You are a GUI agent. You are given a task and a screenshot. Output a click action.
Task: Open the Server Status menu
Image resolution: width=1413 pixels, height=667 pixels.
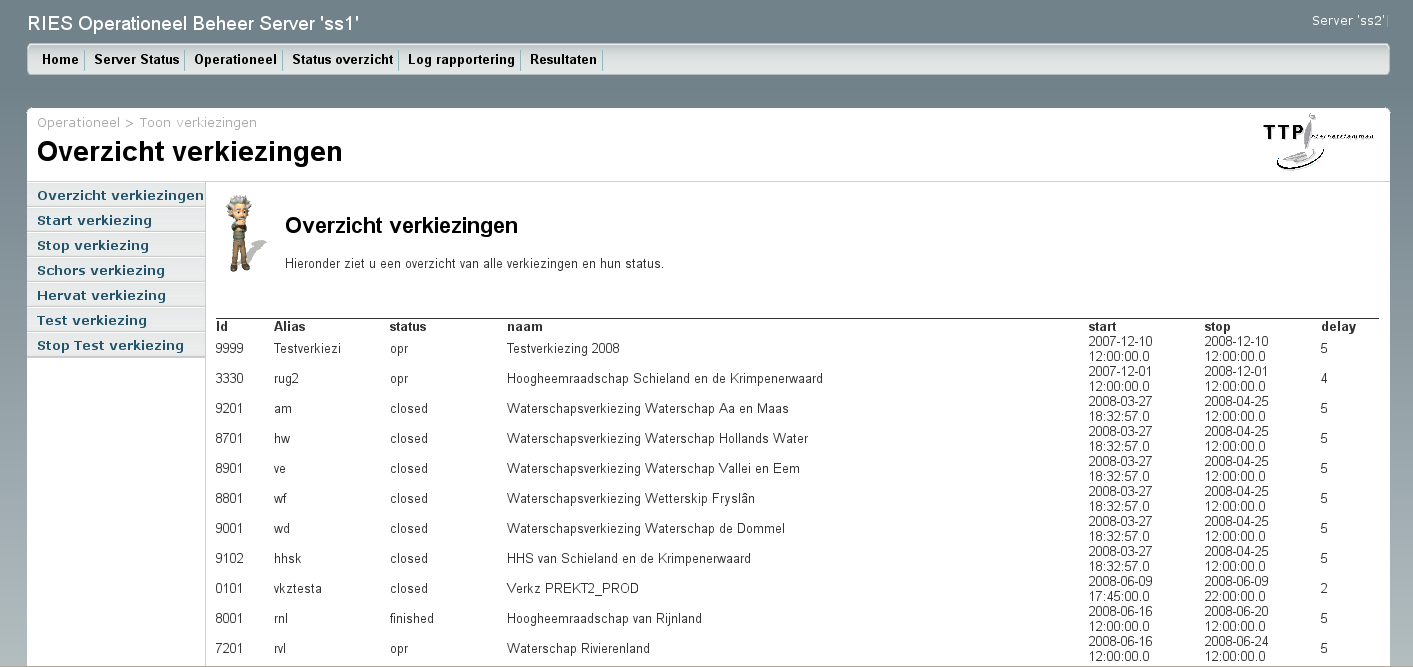coord(136,60)
